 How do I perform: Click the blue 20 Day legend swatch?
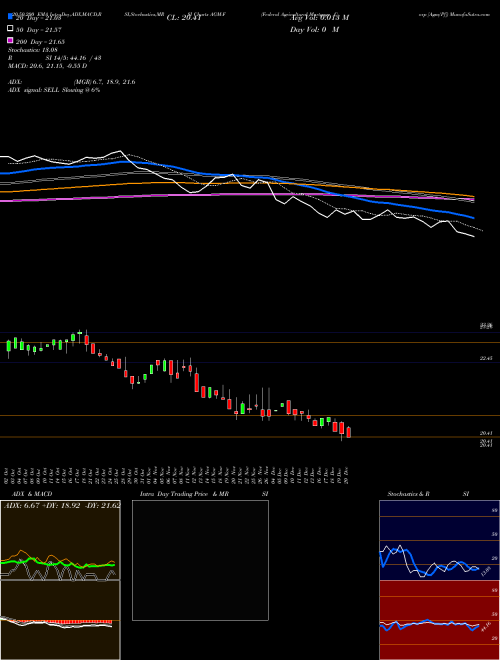10,17
